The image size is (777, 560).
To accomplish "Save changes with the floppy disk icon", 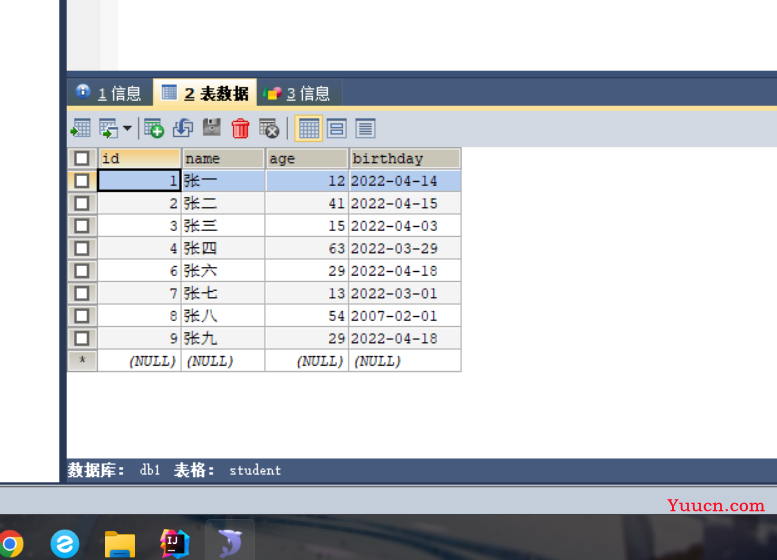I will [x=212, y=128].
